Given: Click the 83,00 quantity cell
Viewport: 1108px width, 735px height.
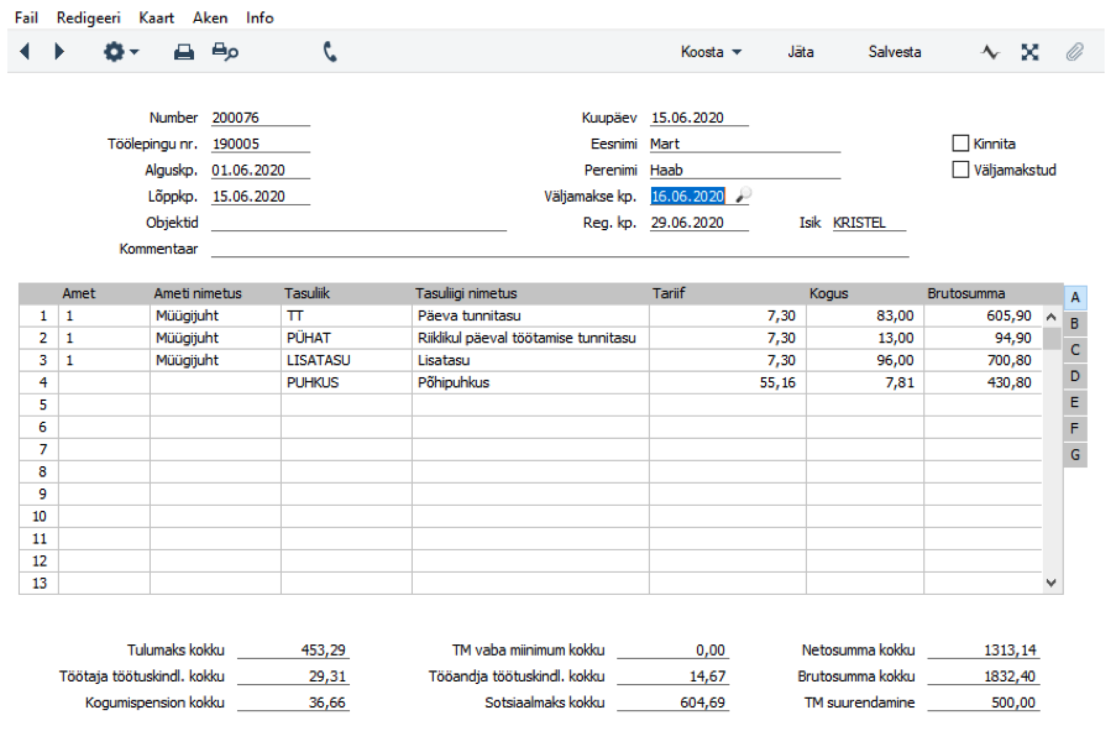Looking at the screenshot, I should point(865,316).
